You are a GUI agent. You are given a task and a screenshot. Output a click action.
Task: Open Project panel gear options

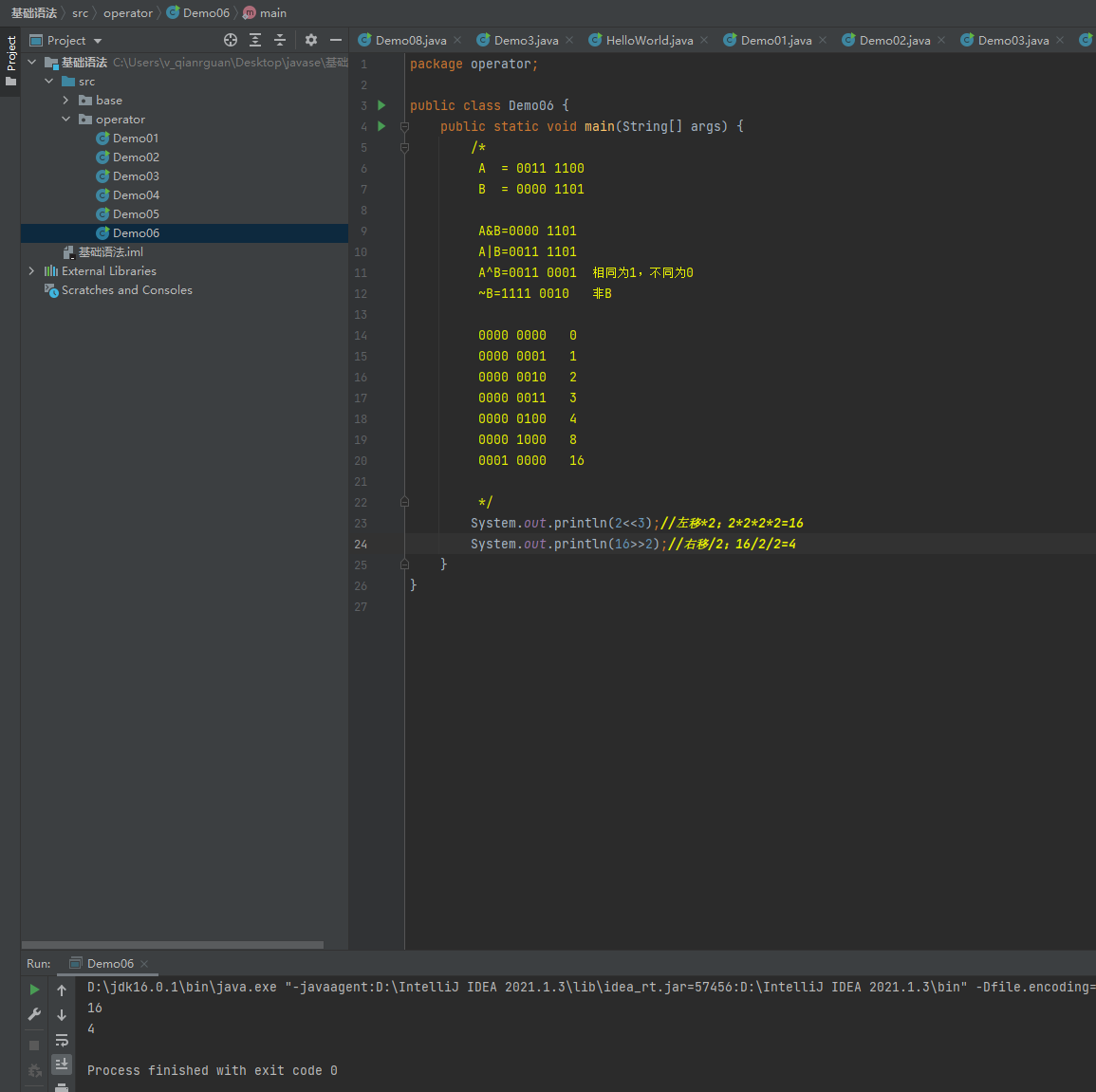pyautogui.click(x=311, y=41)
